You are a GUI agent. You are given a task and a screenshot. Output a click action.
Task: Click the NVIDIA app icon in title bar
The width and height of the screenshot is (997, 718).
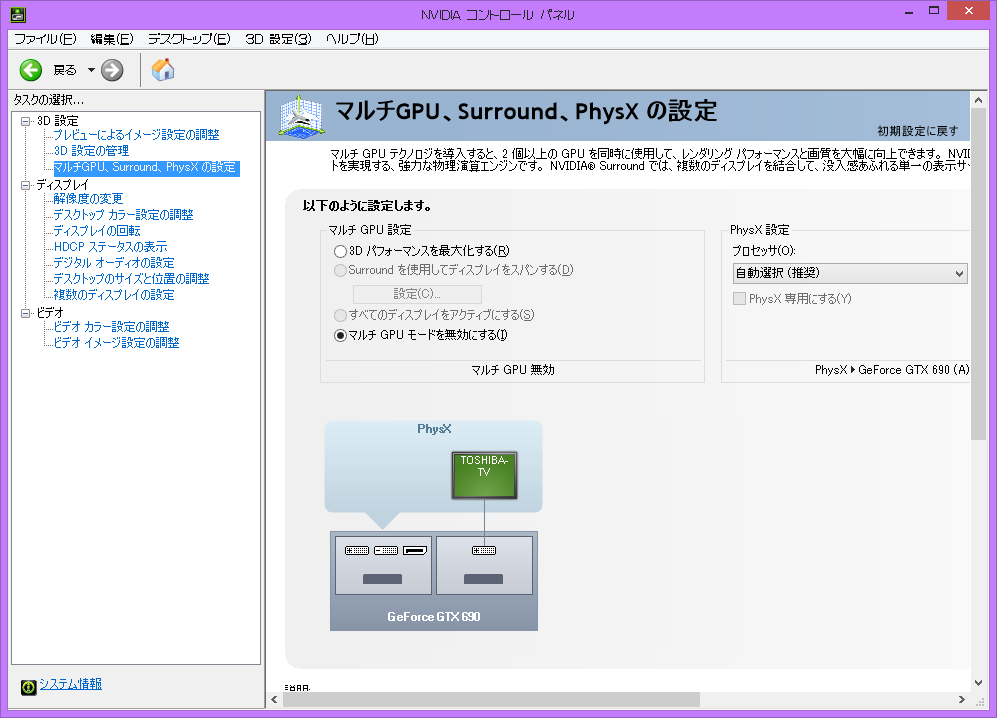click(x=18, y=13)
